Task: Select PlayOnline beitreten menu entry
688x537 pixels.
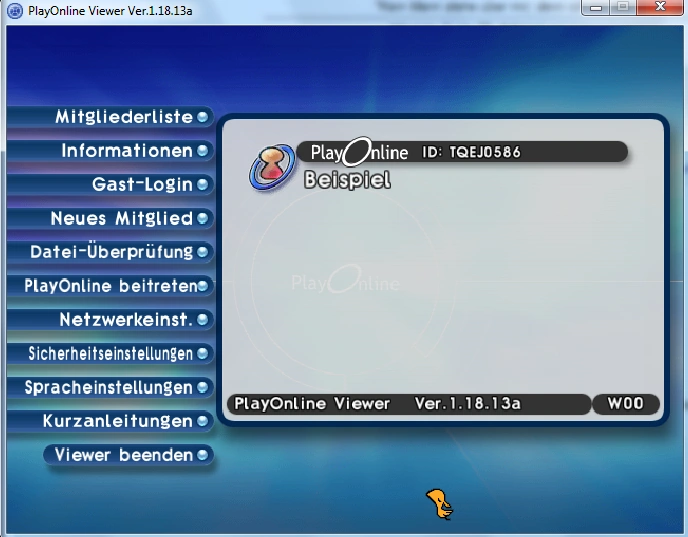Action: click(110, 286)
